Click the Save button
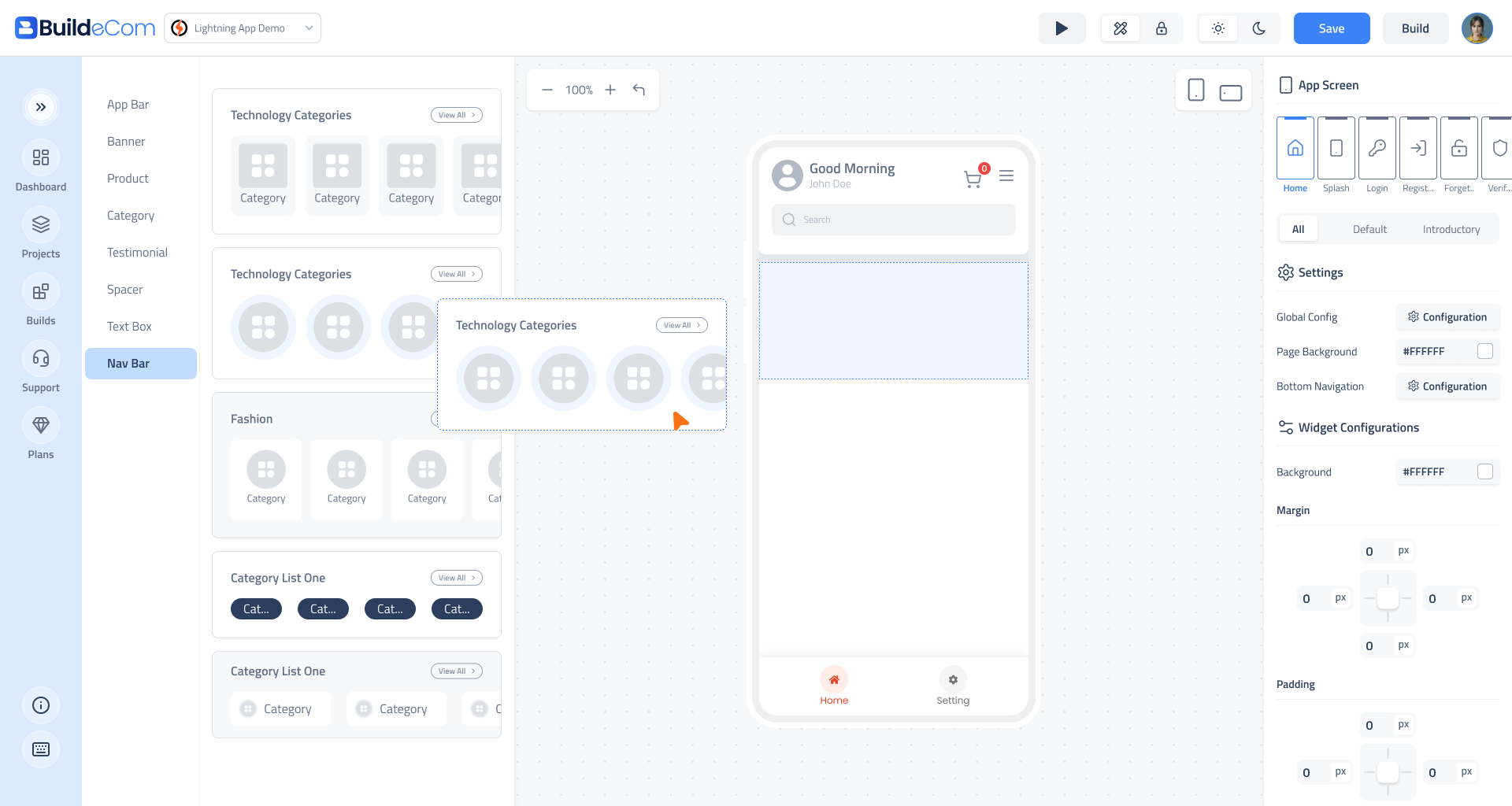The image size is (1512, 806). coord(1331,28)
